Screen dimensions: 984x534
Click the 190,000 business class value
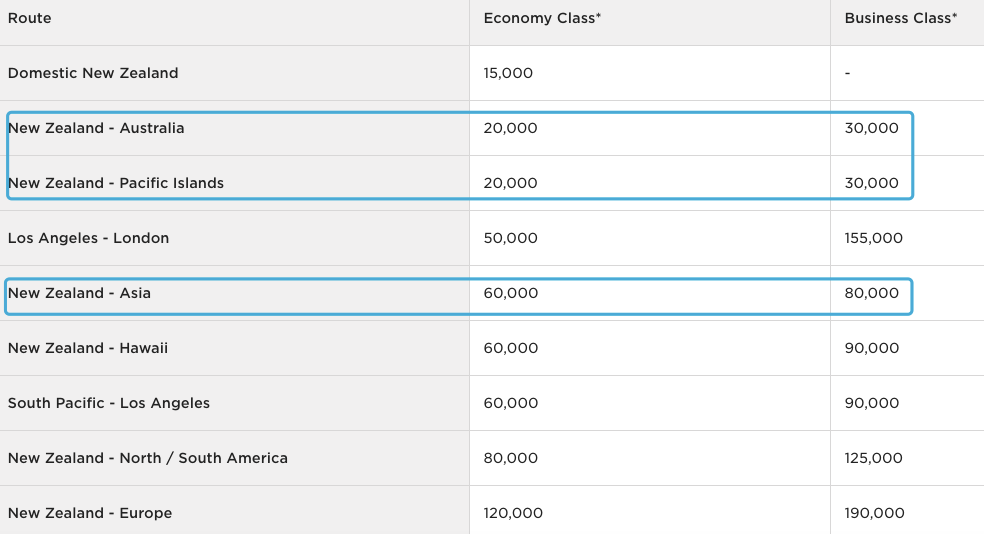tap(874, 513)
